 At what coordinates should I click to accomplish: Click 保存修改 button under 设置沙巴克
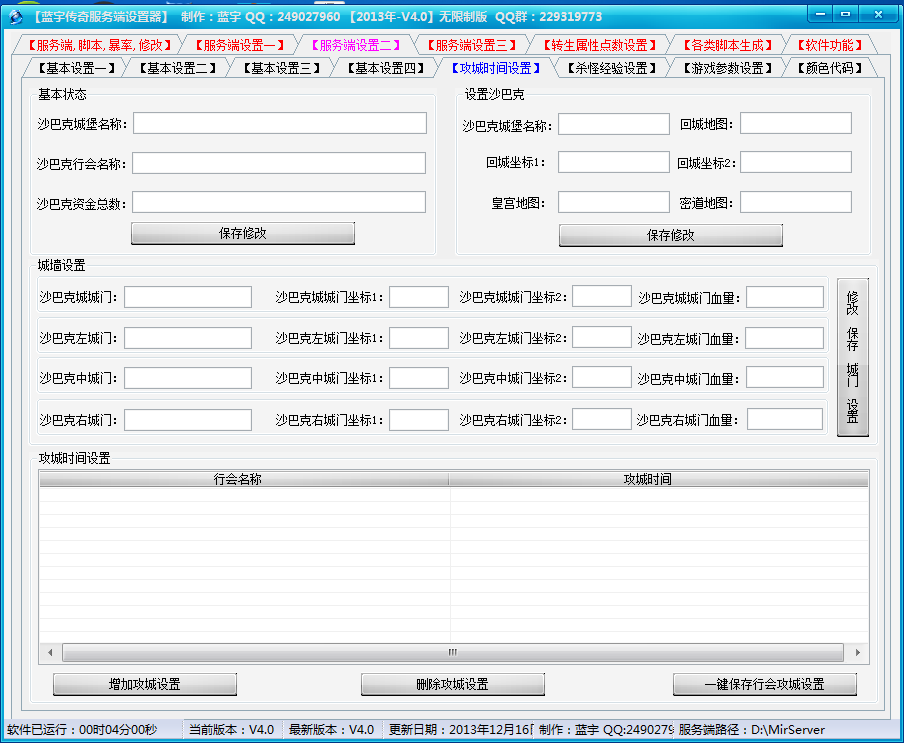(670, 235)
